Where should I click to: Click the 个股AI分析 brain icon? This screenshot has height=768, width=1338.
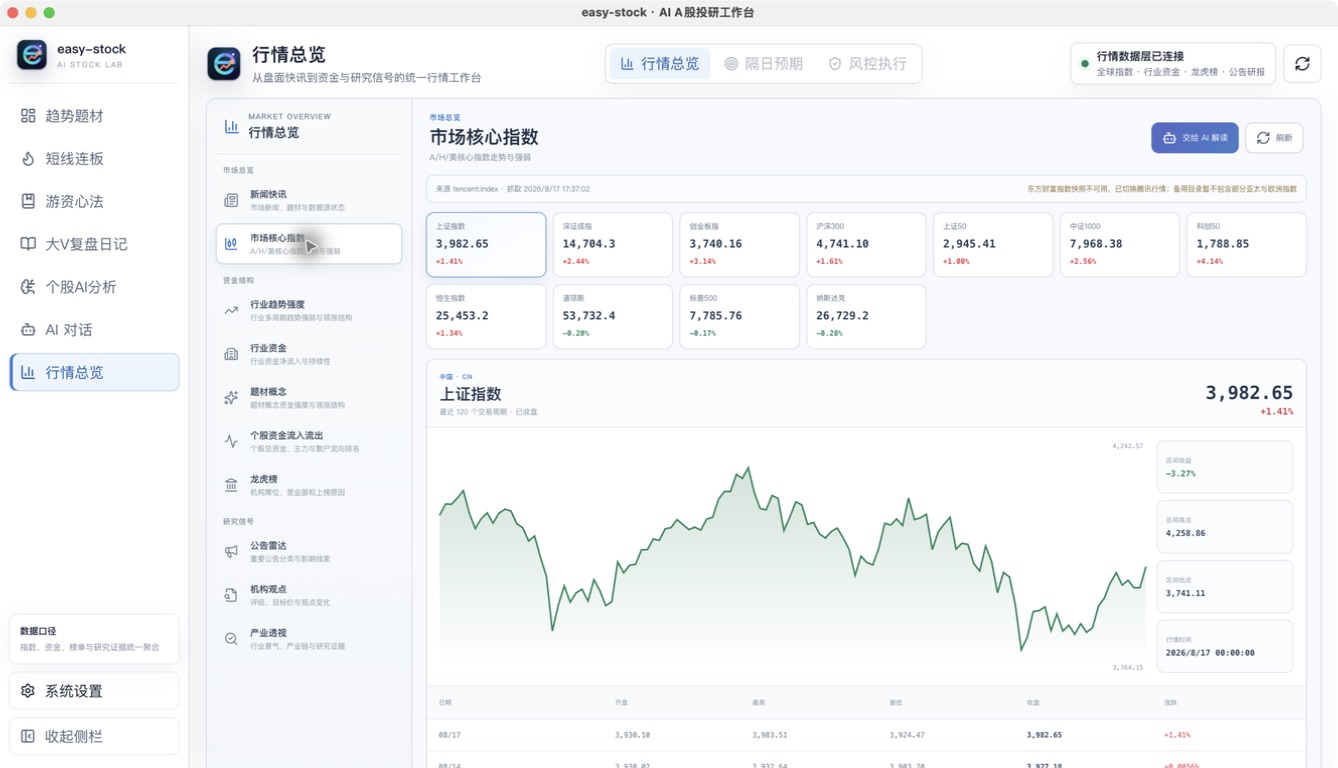(x=28, y=287)
